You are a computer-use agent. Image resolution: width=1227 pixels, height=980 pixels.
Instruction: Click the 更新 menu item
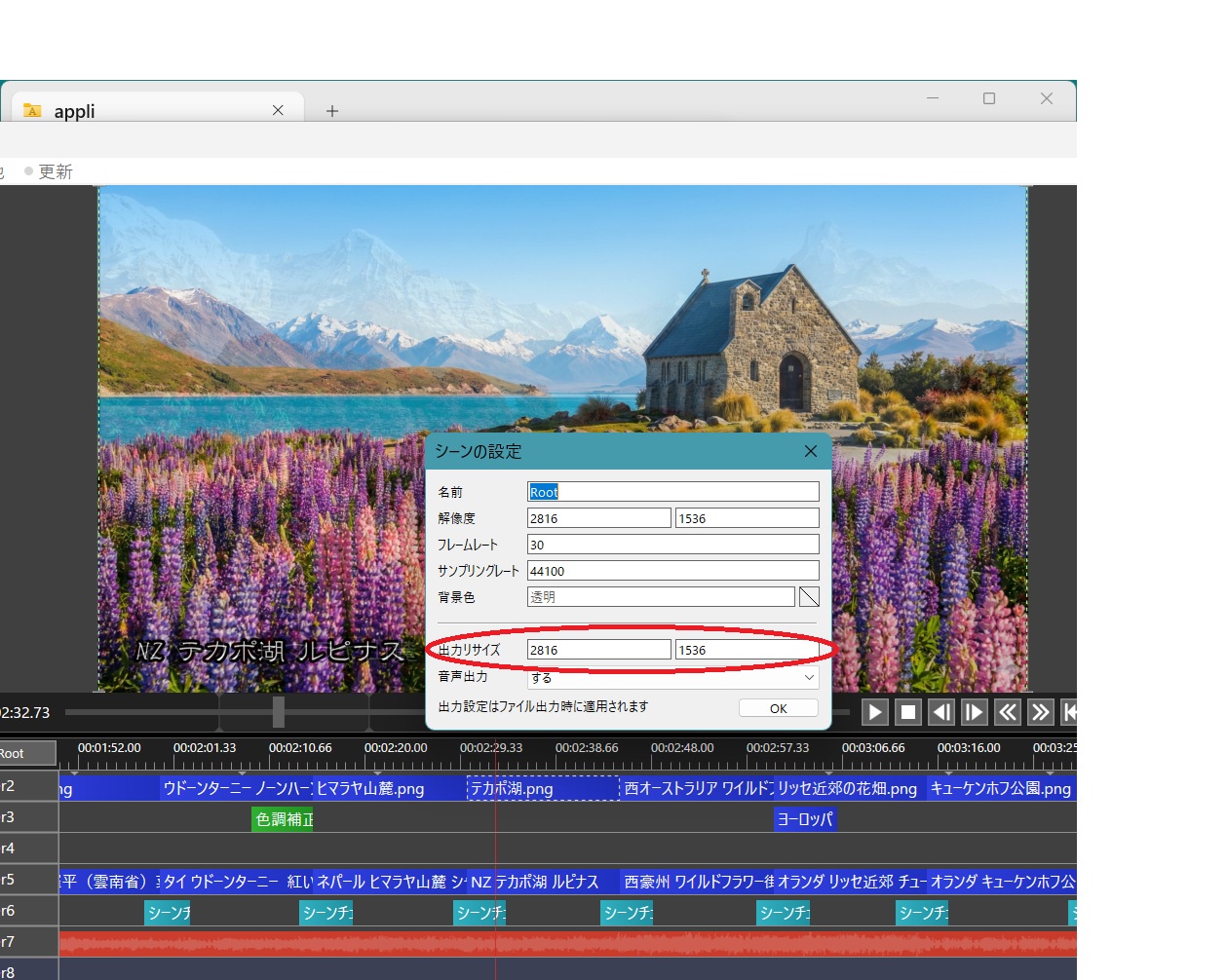pyautogui.click(x=55, y=171)
